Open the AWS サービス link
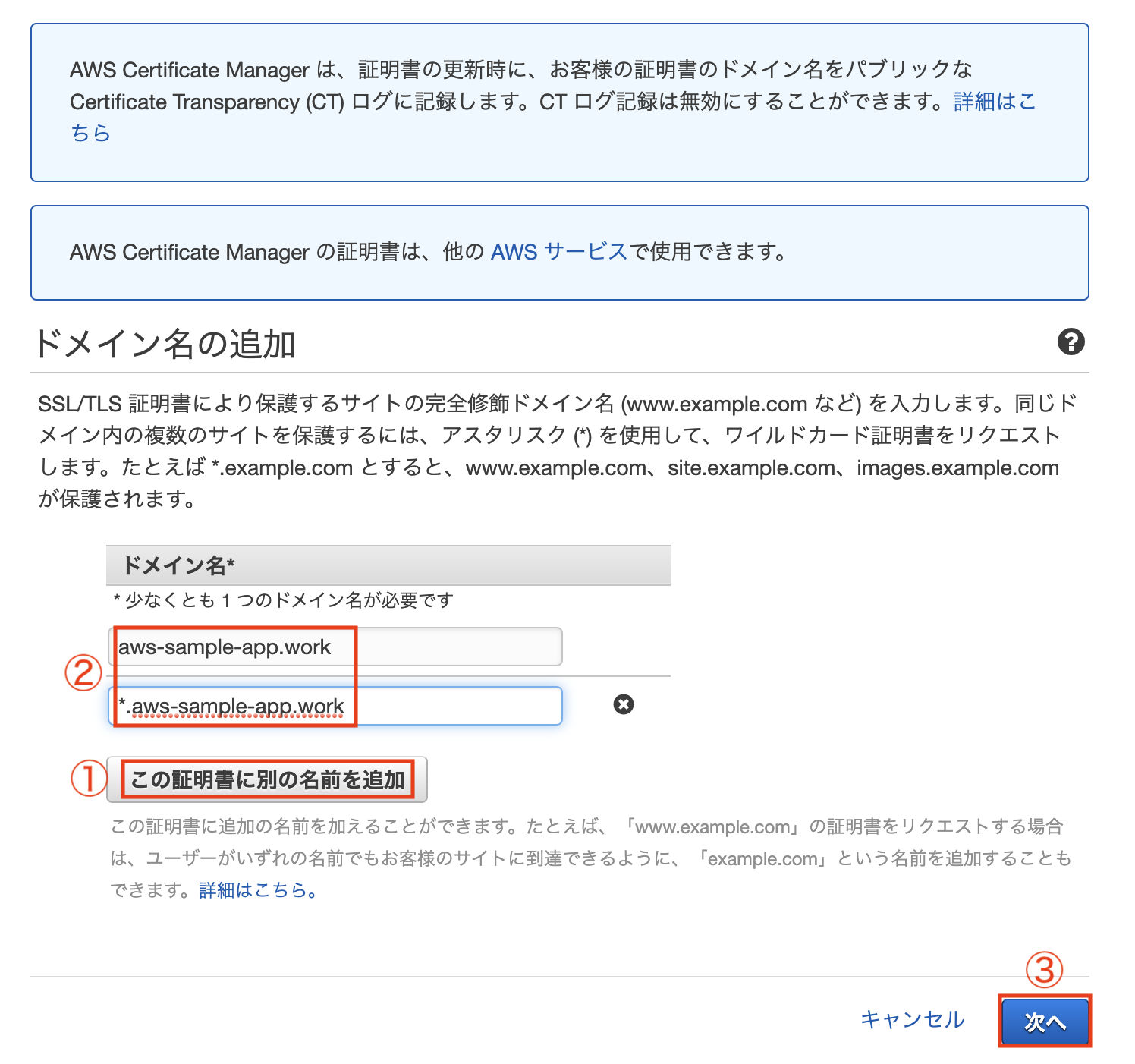Viewport: 1135px width, 1064px height. (x=559, y=251)
